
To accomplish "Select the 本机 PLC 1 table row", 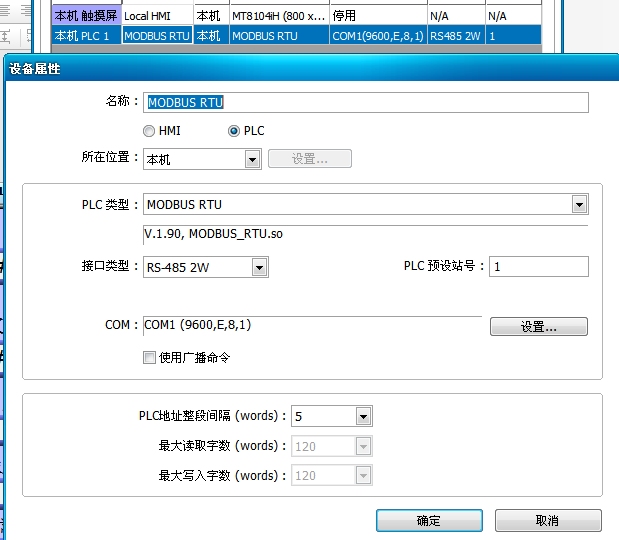I will tap(85, 36).
